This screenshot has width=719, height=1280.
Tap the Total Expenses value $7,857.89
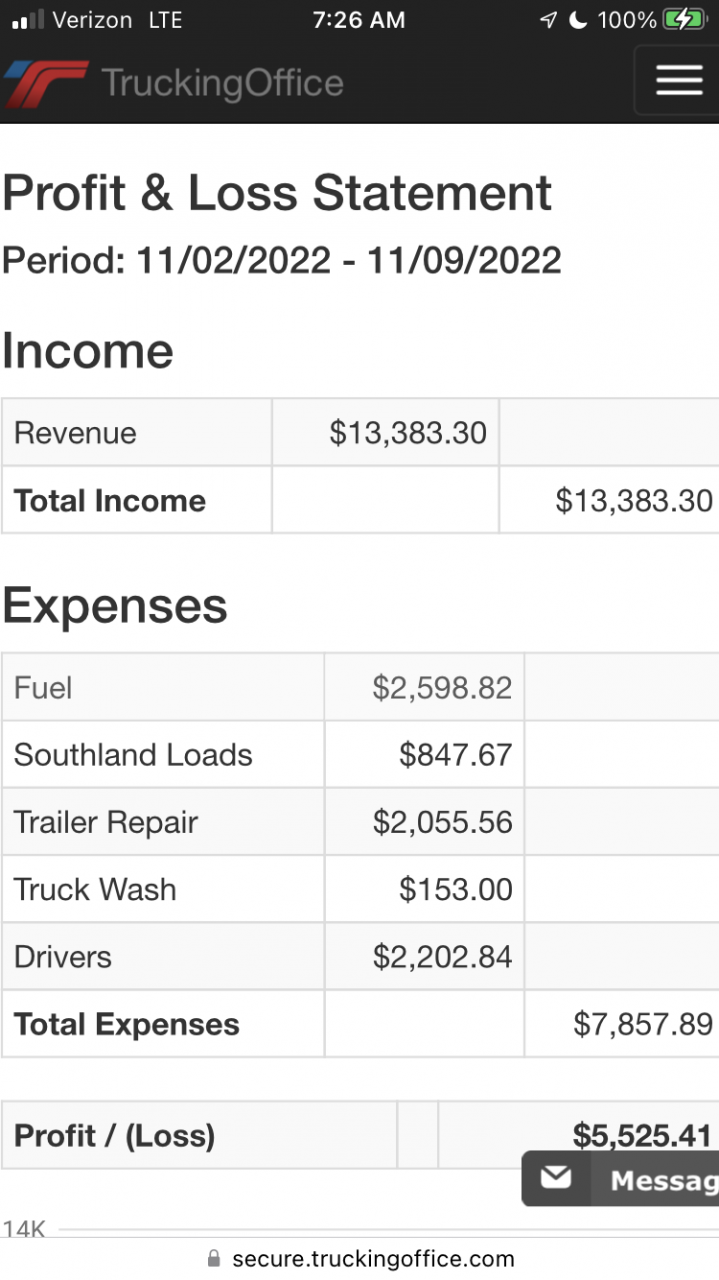pyautogui.click(x=642, y=1023)
